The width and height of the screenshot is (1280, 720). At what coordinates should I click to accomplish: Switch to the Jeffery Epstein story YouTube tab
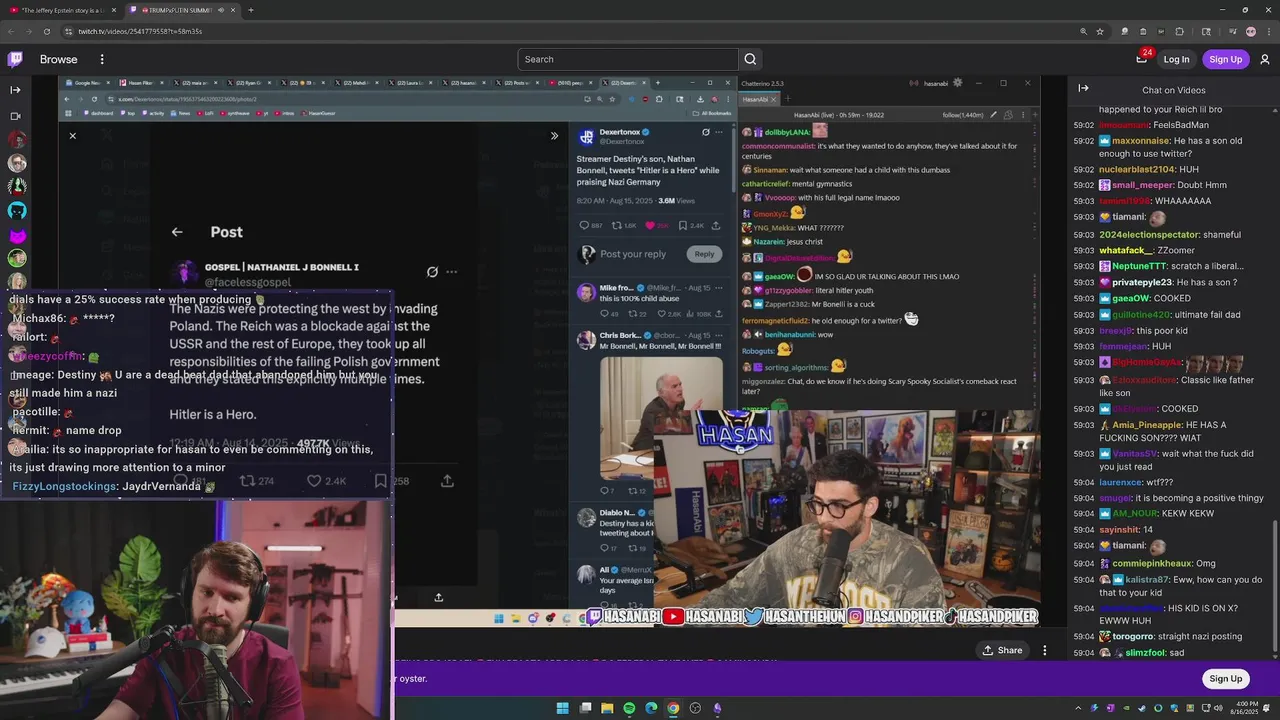(x=60, y=10)
